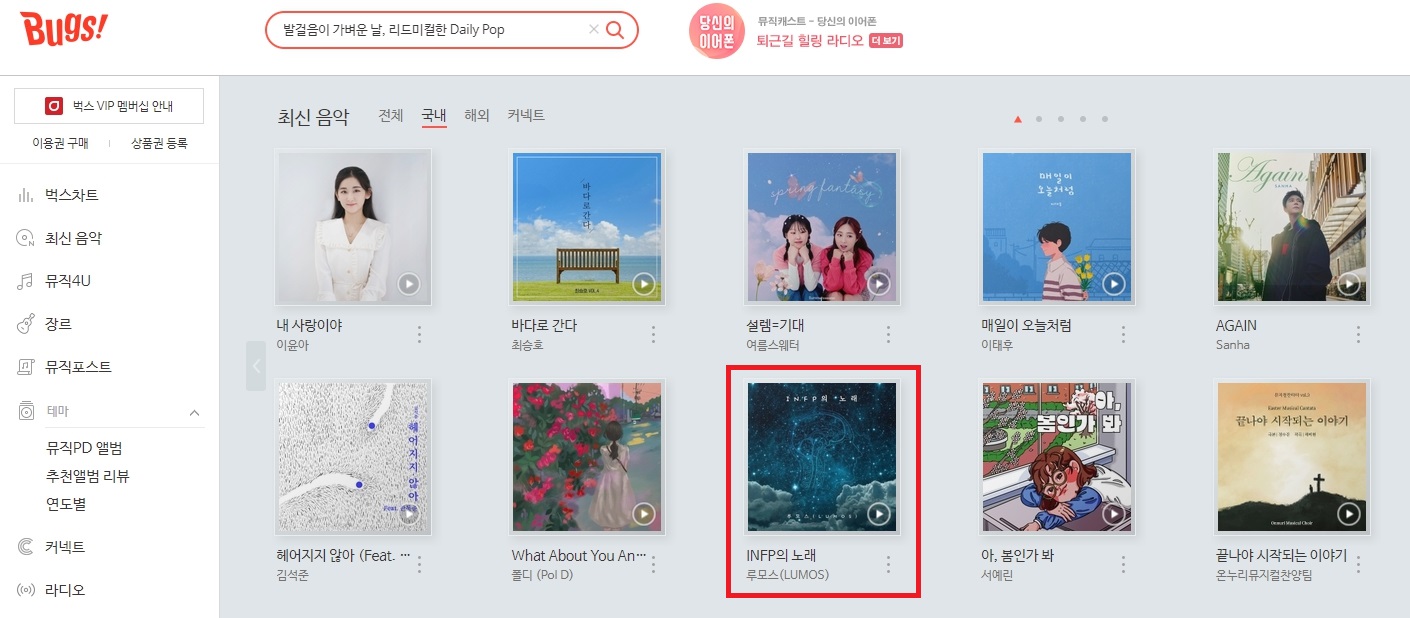Play the INFP의 노래 album
This screenshot has width=1410, height=618.
(x=878, y=514)
